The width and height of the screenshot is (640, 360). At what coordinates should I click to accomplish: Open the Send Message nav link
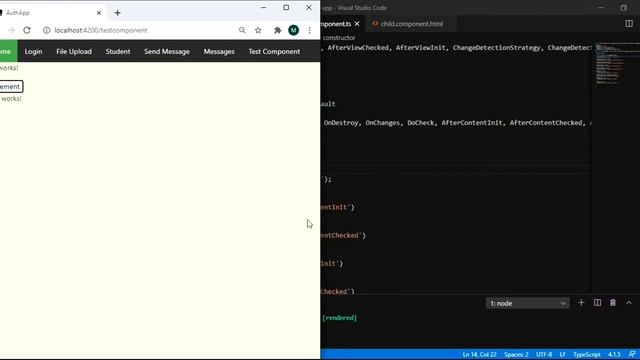[167, 51]
